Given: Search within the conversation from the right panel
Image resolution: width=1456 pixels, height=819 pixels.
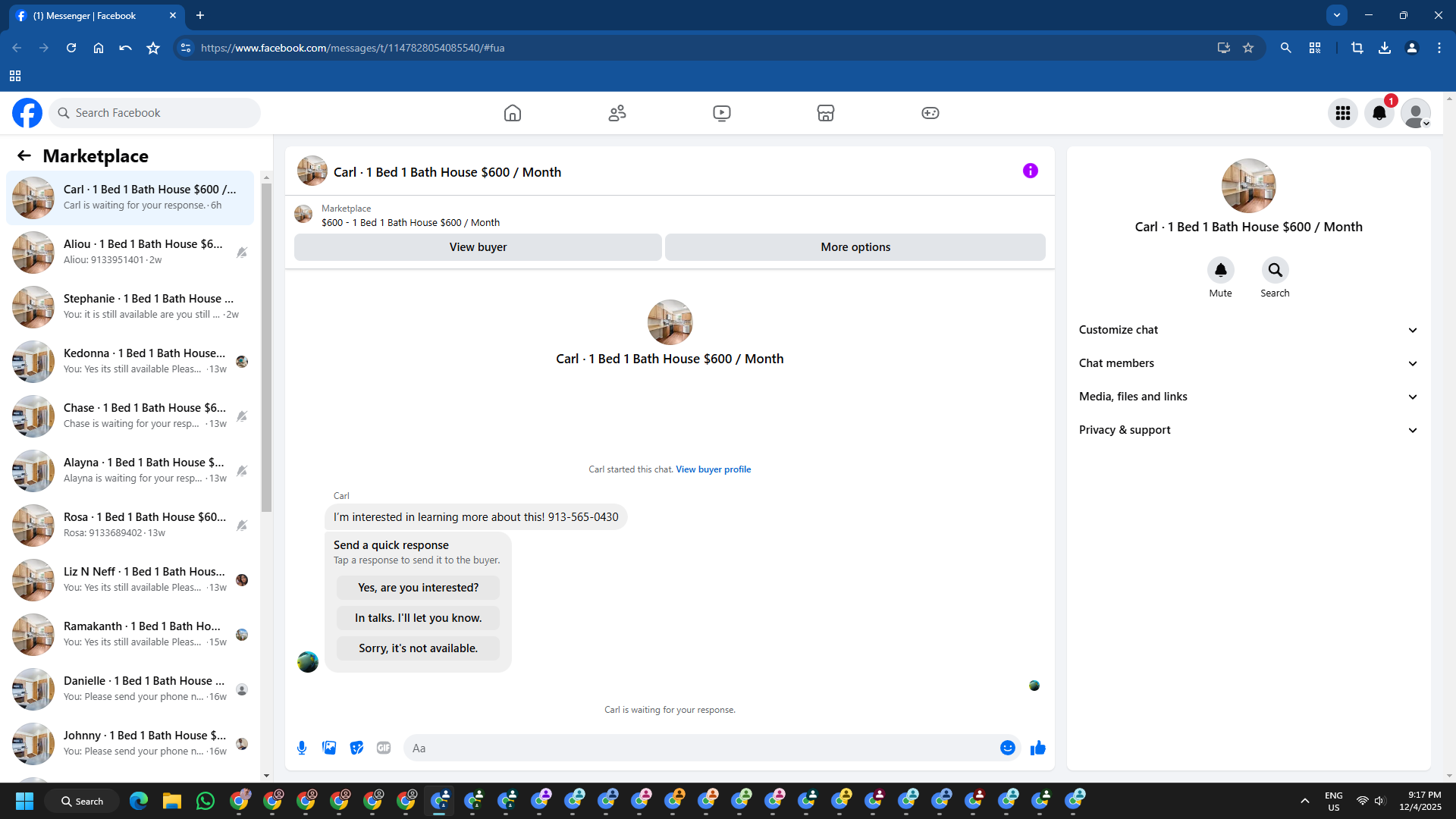Looking at the screenshot, I should 1275,271.
